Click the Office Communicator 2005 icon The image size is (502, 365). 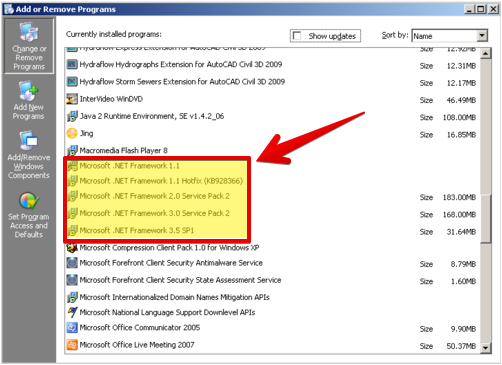coord(72,328)
